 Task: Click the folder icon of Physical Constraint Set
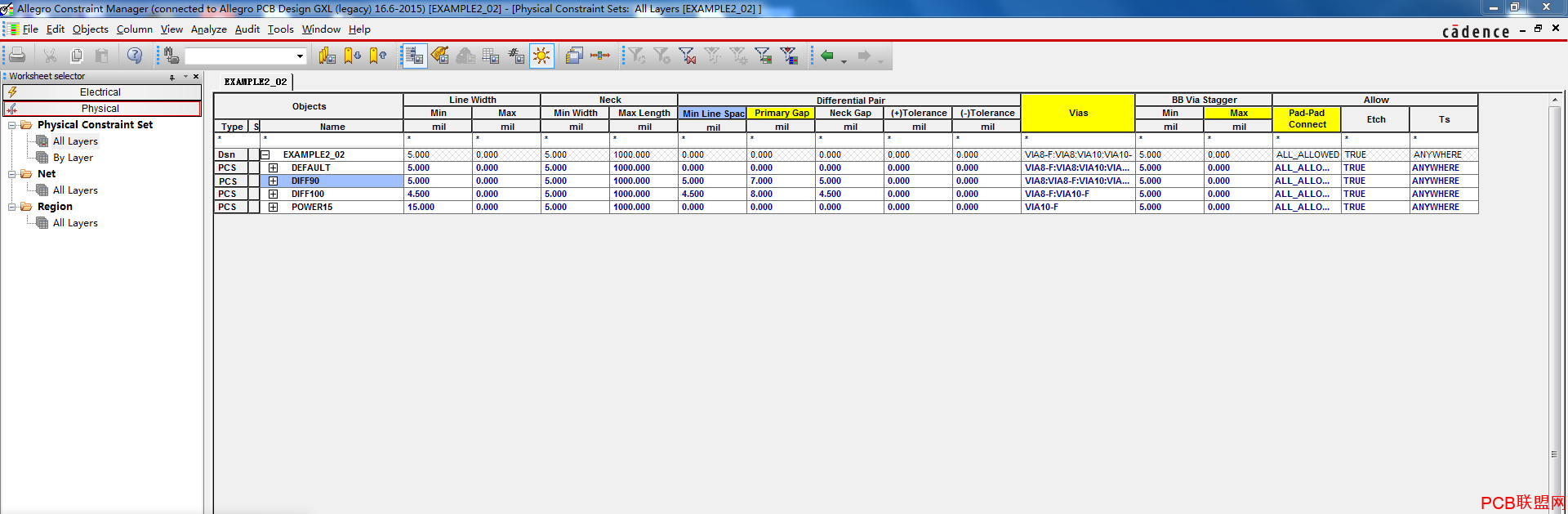point(26,125)
